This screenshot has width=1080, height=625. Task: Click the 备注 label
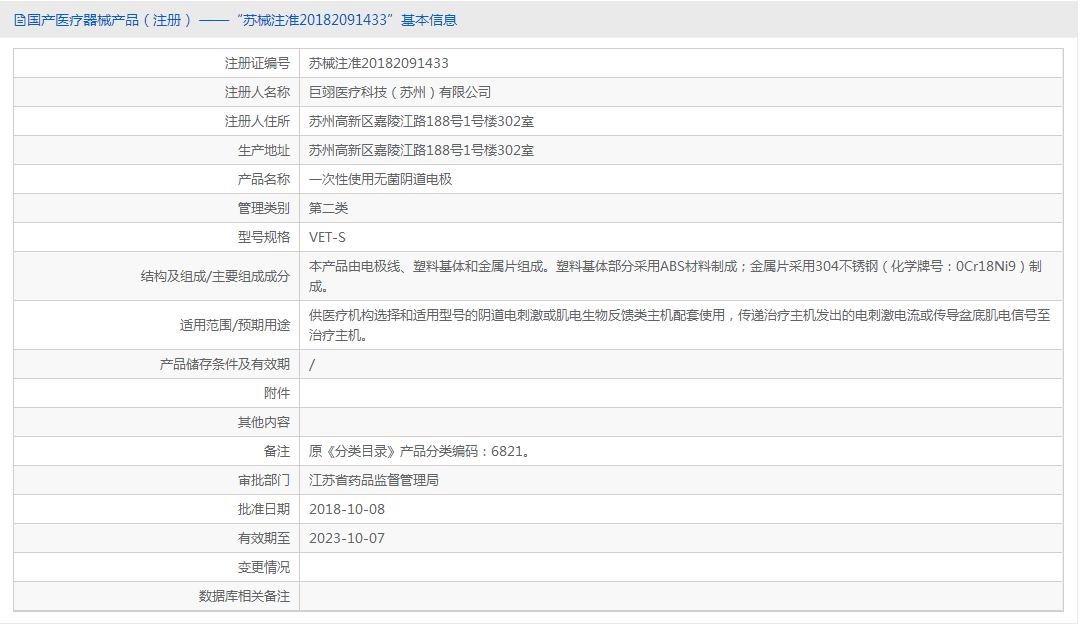coord(277,451)
